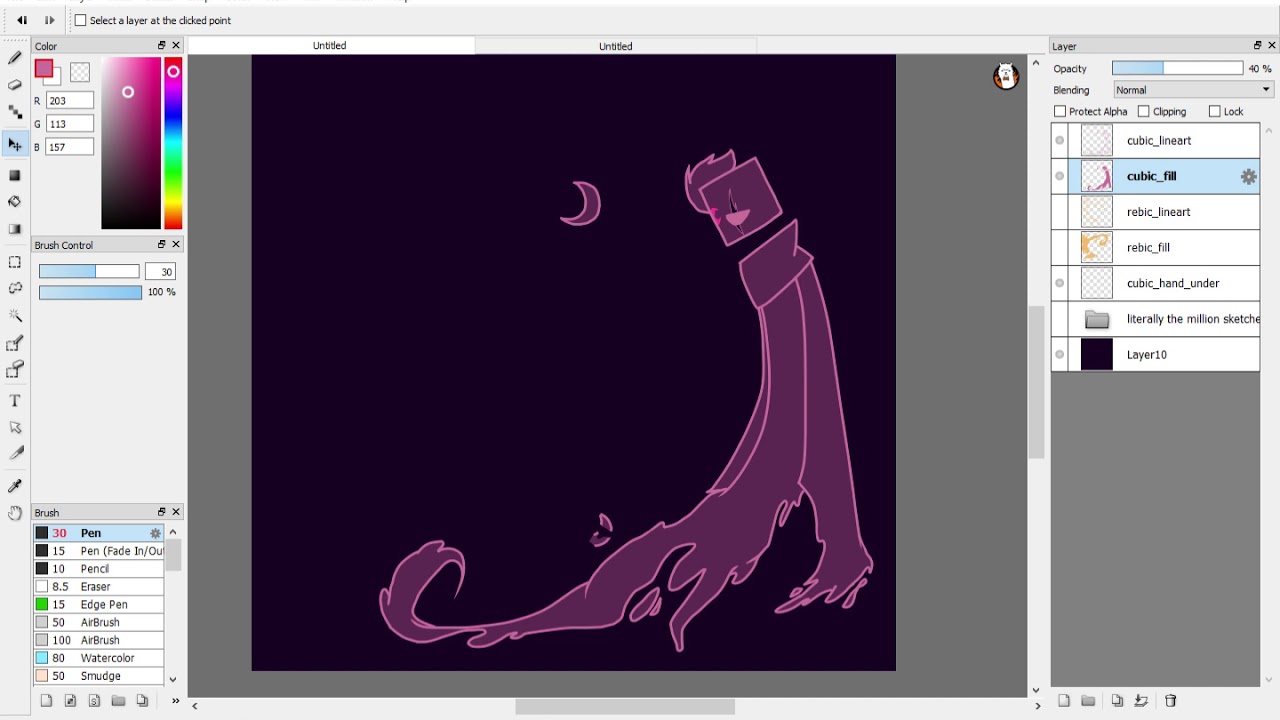Viewport: 1280px width, 720px height.
Task: Add a new brush in the Brush panel
Action: 46,701
